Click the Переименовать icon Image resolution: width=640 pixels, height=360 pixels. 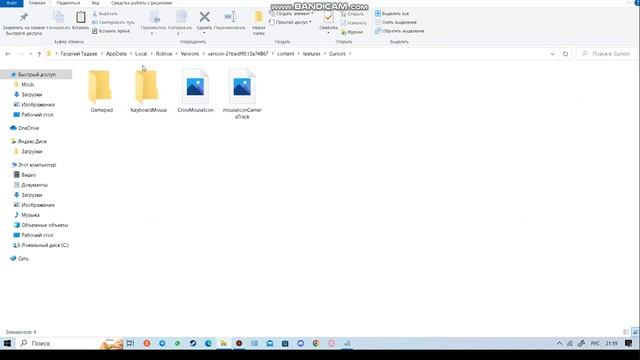pyautogui.click(x=230, y=20)
